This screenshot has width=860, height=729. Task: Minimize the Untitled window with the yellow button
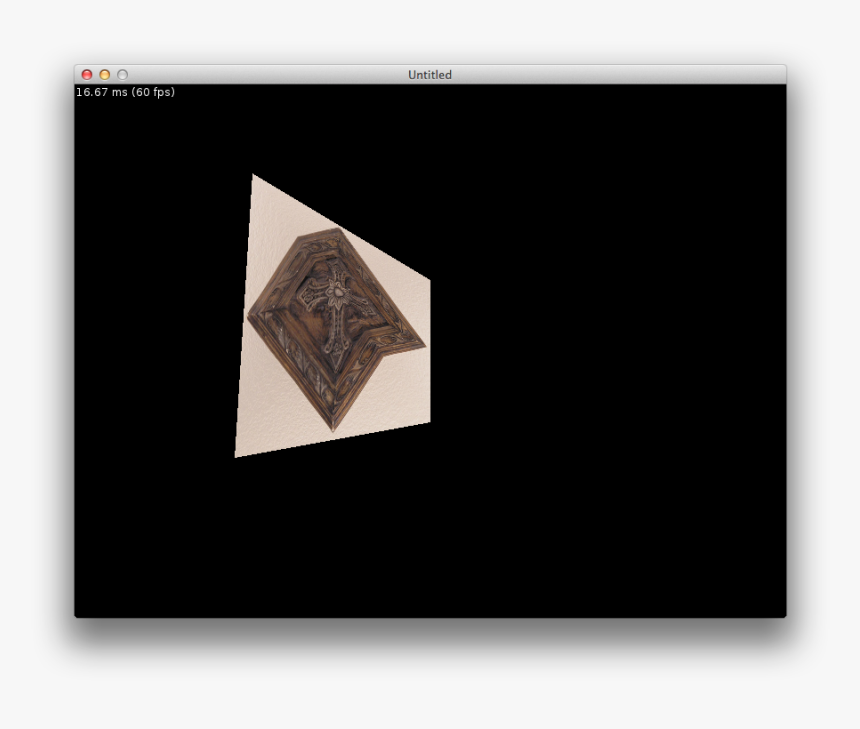click(x=105, y=75)
